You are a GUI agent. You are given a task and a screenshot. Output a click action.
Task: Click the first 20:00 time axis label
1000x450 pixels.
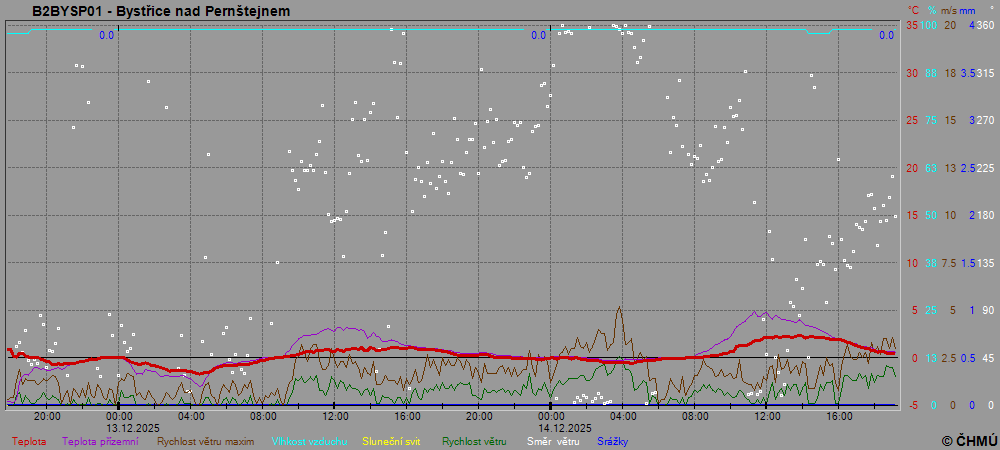coord(47,416)
